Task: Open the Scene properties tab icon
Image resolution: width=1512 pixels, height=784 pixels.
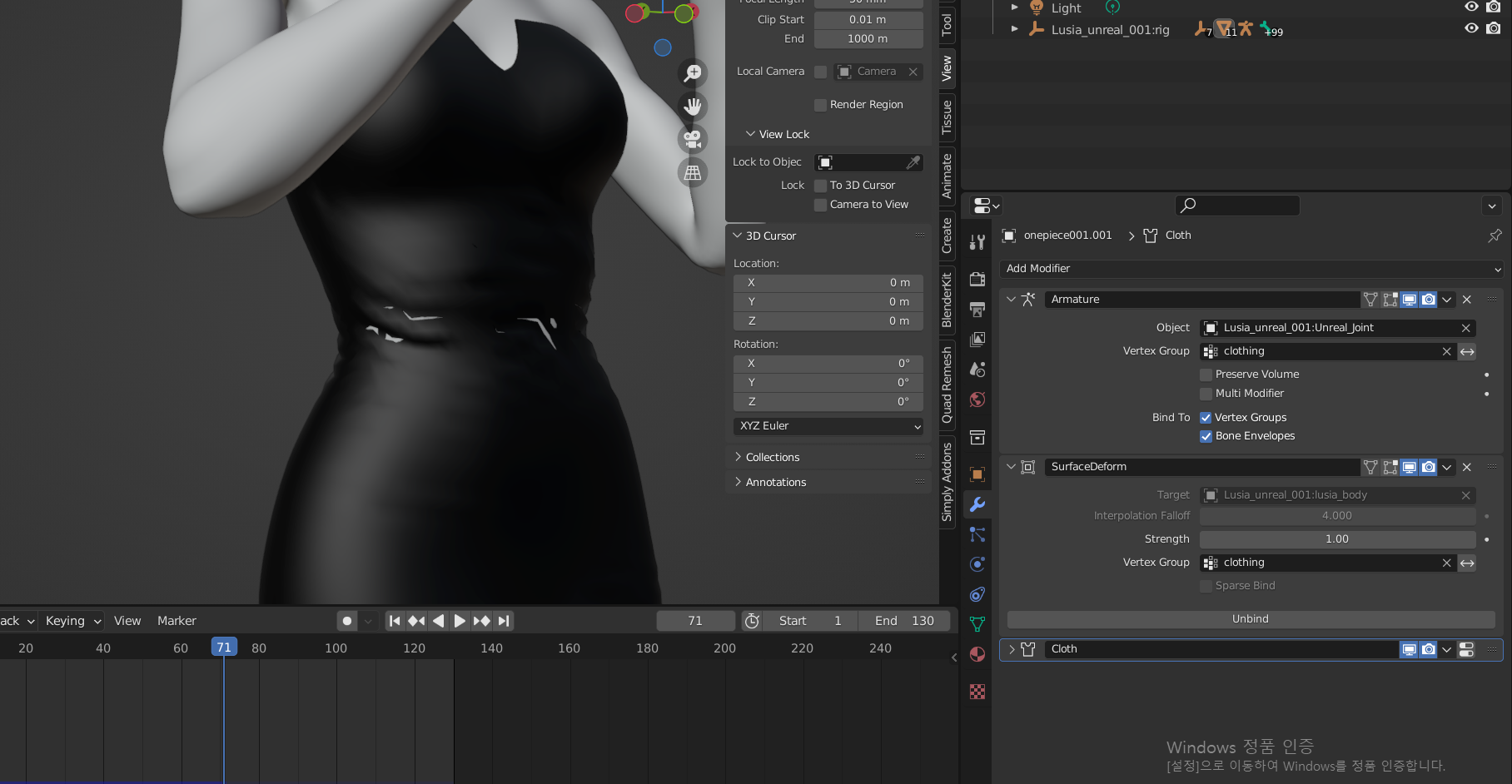Action: (977, 370)
